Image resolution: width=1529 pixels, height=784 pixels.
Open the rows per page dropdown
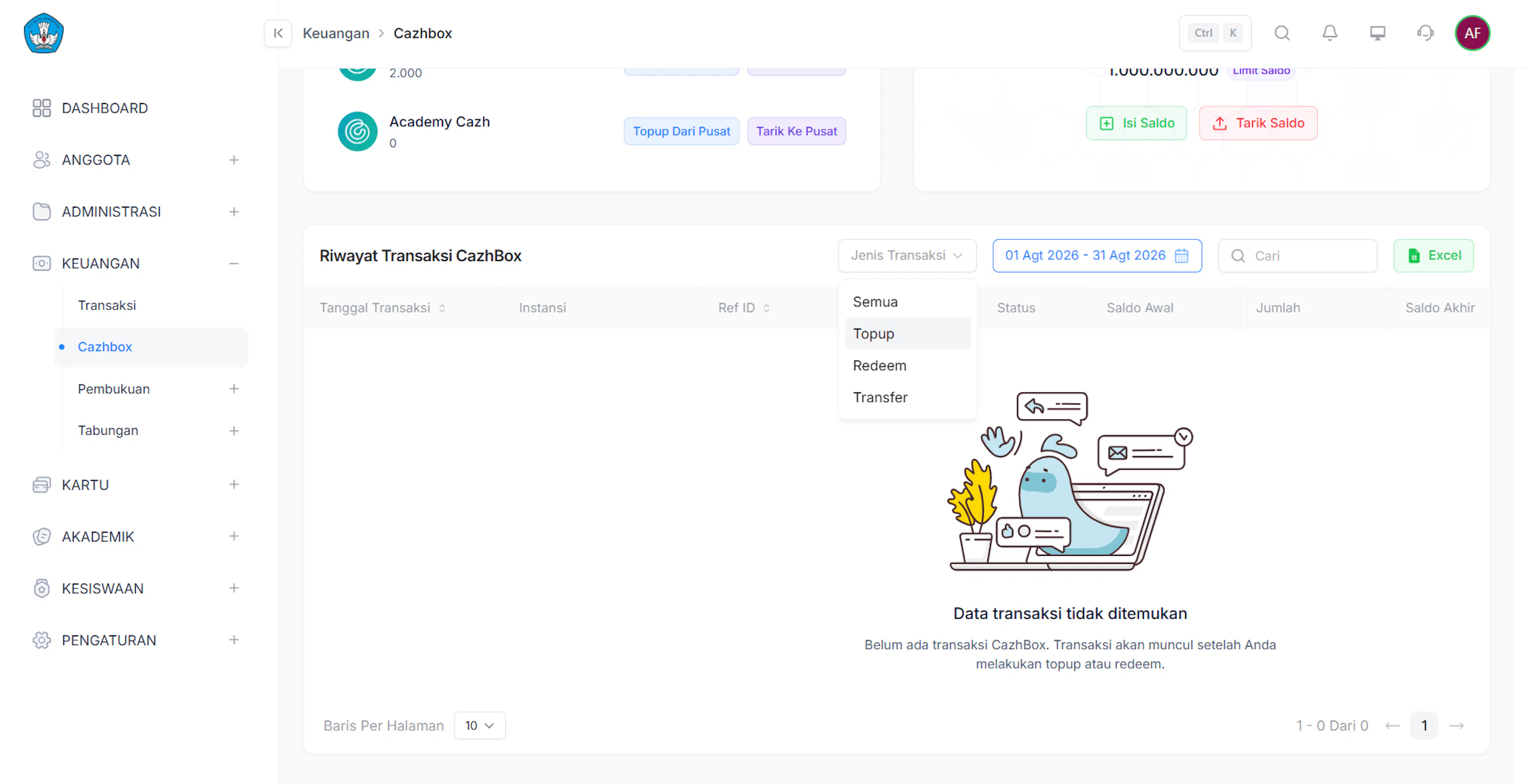(479, 725)
